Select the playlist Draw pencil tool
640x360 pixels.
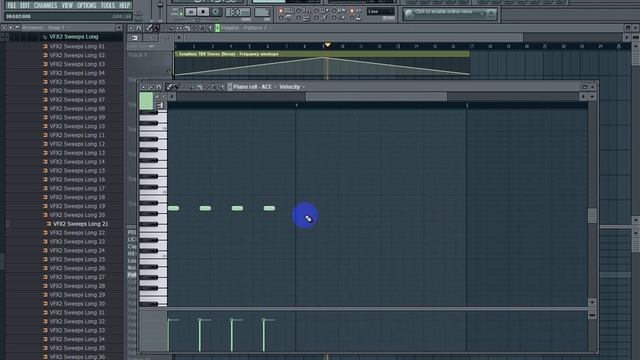coord(149,28)
